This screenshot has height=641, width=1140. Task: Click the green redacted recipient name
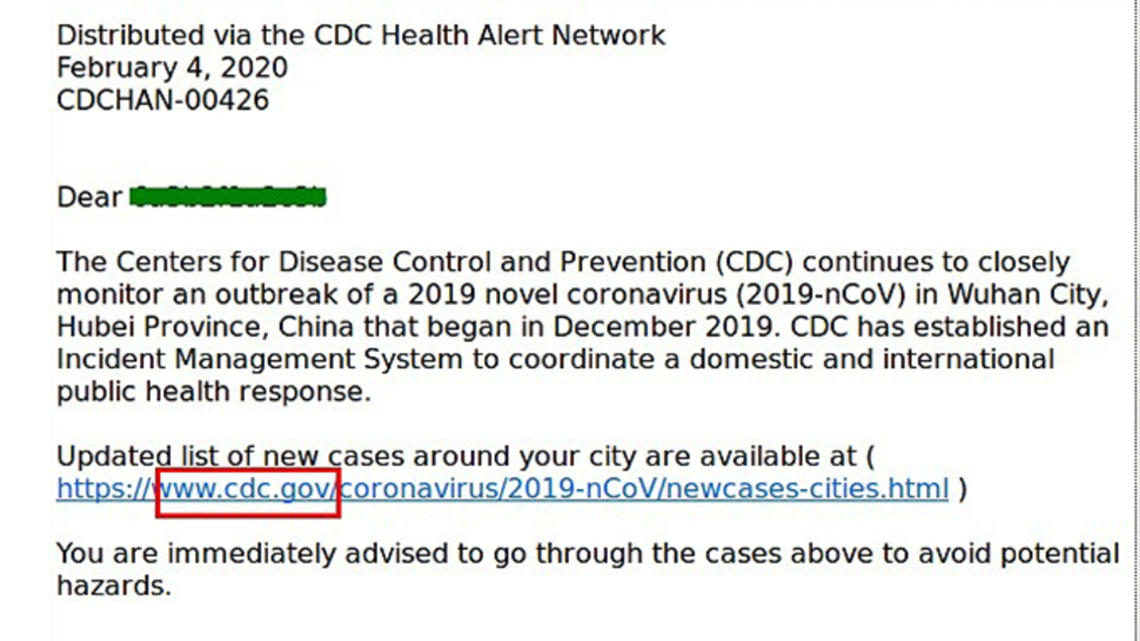(228, 196)
